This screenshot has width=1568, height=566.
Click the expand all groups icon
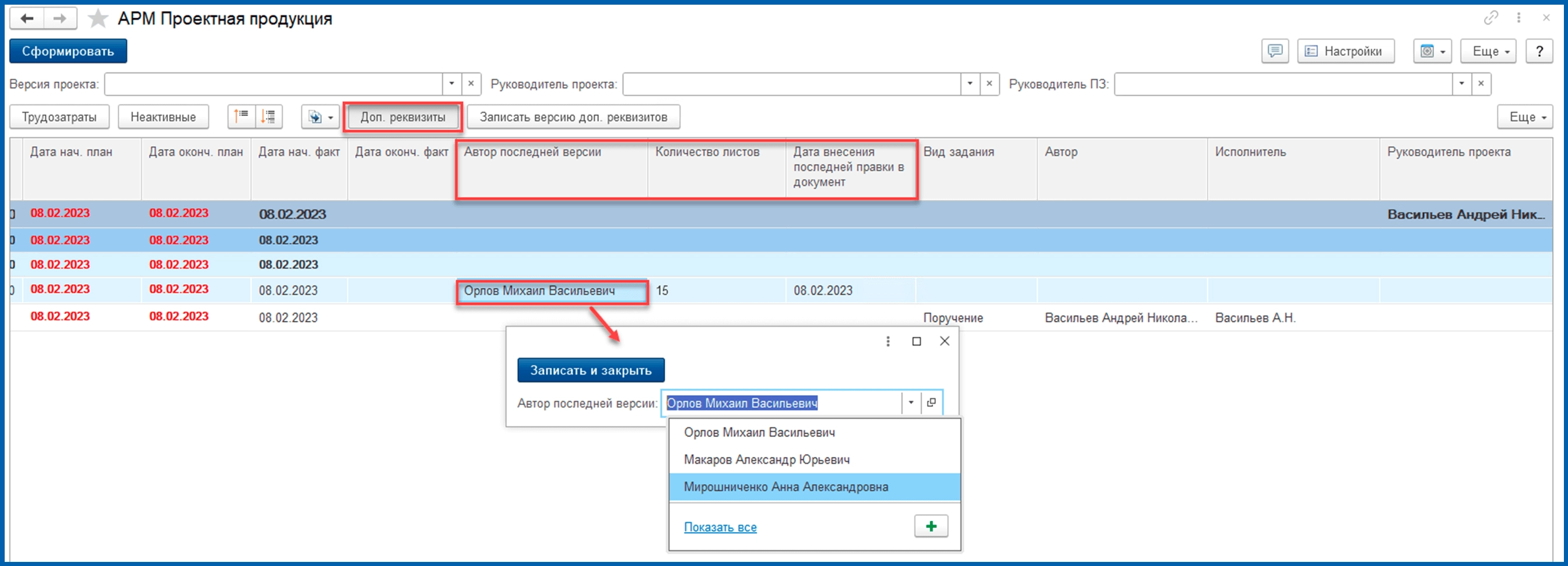pyautogui.click(x=268, y=116)
